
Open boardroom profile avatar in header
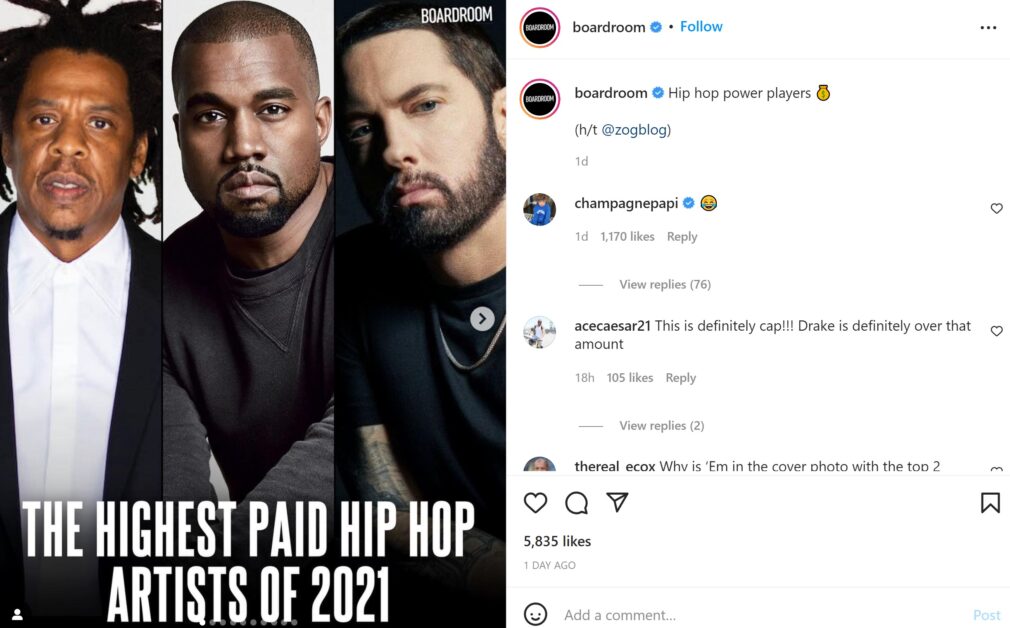click(x=540, y=27)
